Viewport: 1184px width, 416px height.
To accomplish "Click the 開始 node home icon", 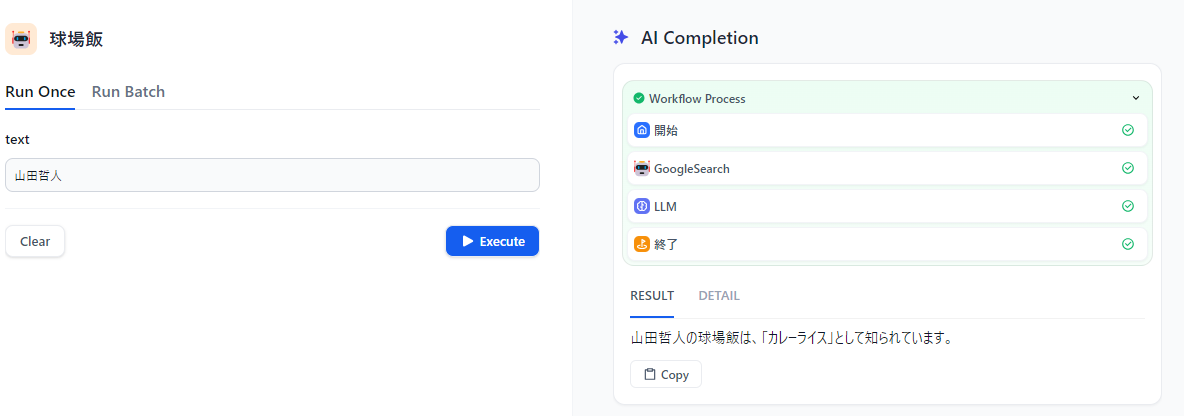I will coord(642,130).
